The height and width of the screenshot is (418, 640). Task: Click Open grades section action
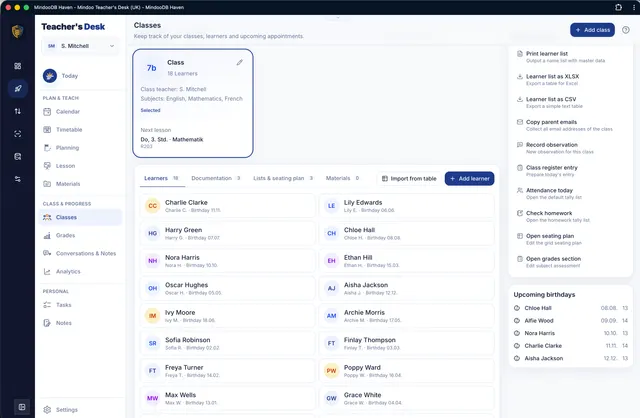(x=570, y=262)
